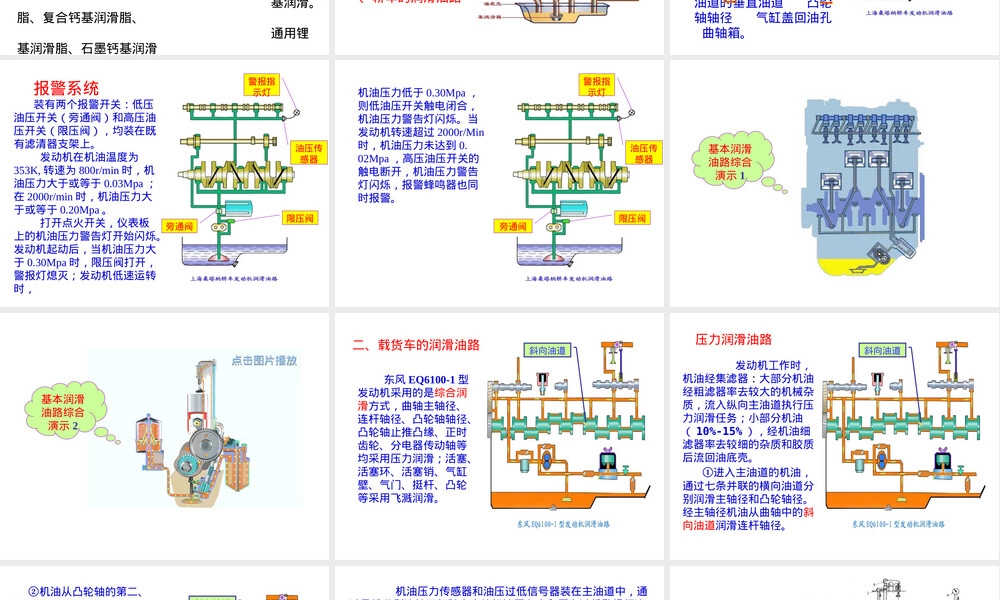Click 警报指示灯 label in the 报警系统 slide
This screenshot has width=1000, height=600.
tap(262, 86)
